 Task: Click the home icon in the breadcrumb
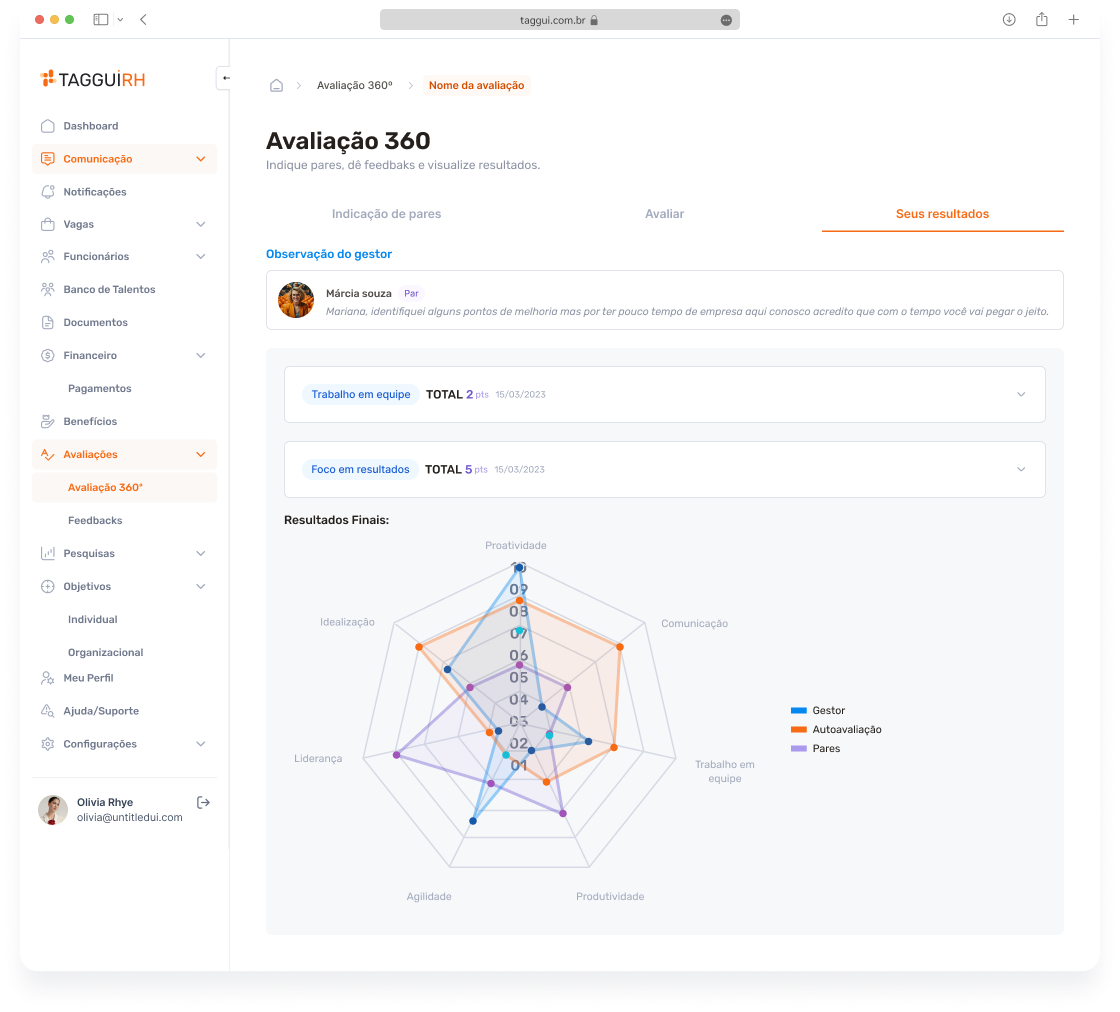click(276, 85)
